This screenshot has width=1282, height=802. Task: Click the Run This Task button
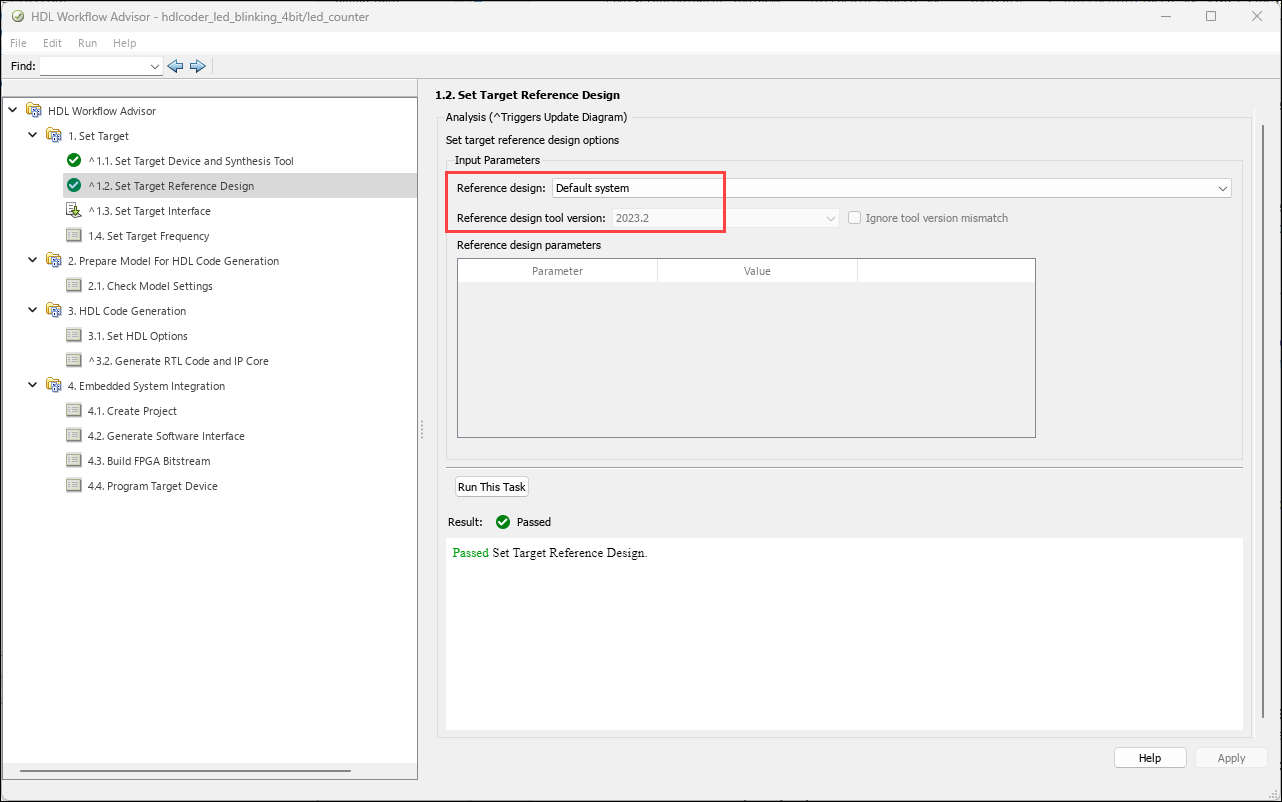[x=491, y=487]
